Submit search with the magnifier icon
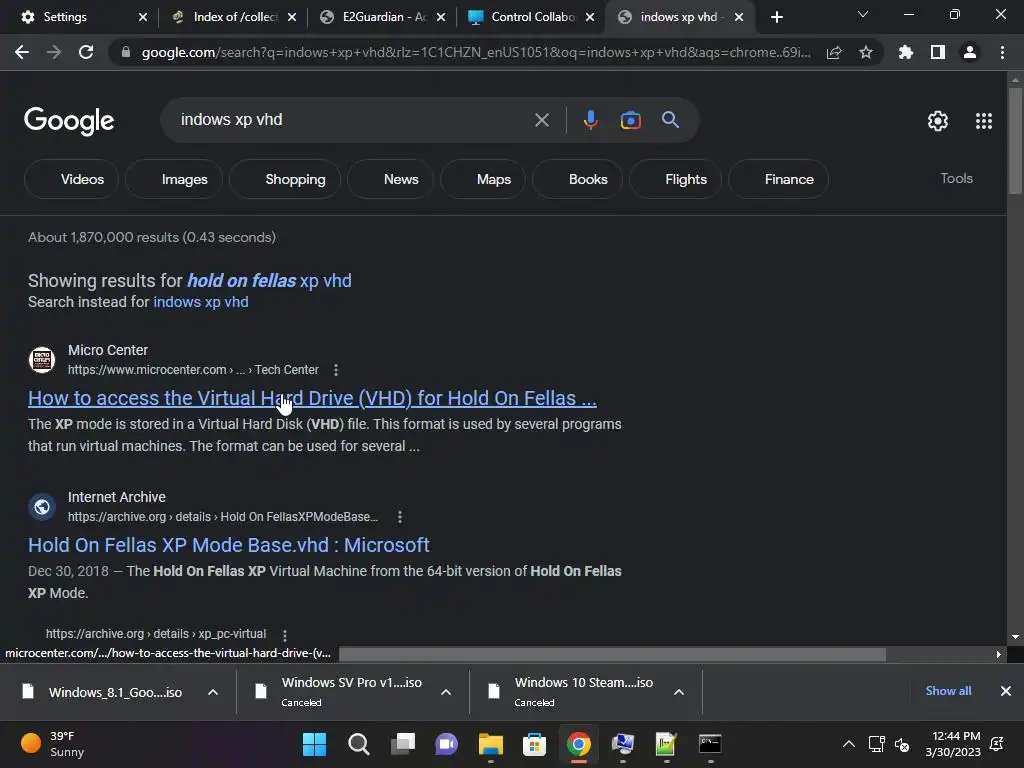The width and height of the screenshot is (1024, 768). tap(670, 120)
